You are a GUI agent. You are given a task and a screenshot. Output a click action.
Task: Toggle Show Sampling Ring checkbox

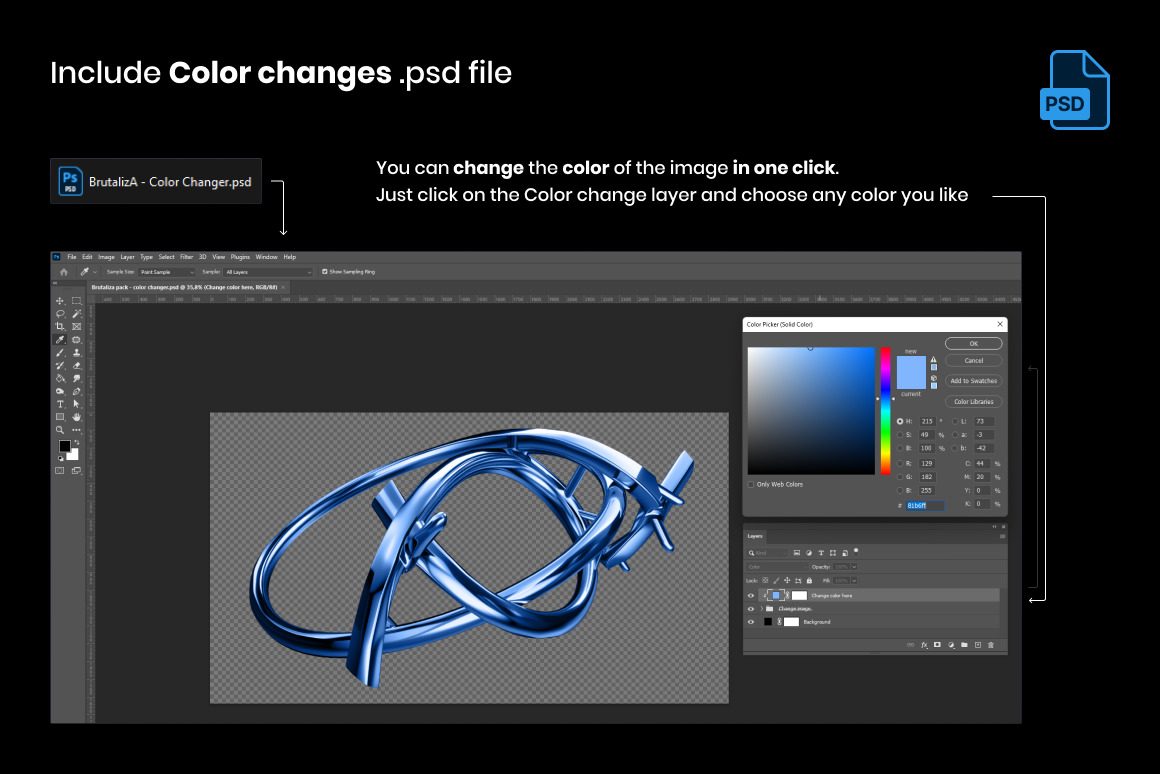(x=325, y=272)
